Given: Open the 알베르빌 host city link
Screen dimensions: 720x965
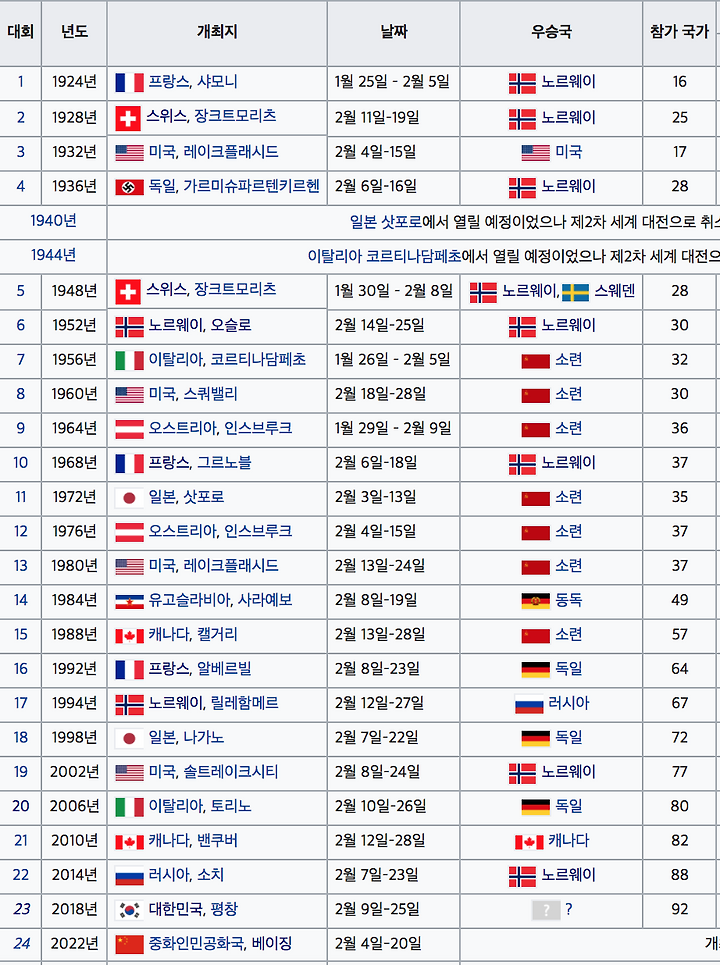Looking at the screenshot, I should [x=224, y=668].
